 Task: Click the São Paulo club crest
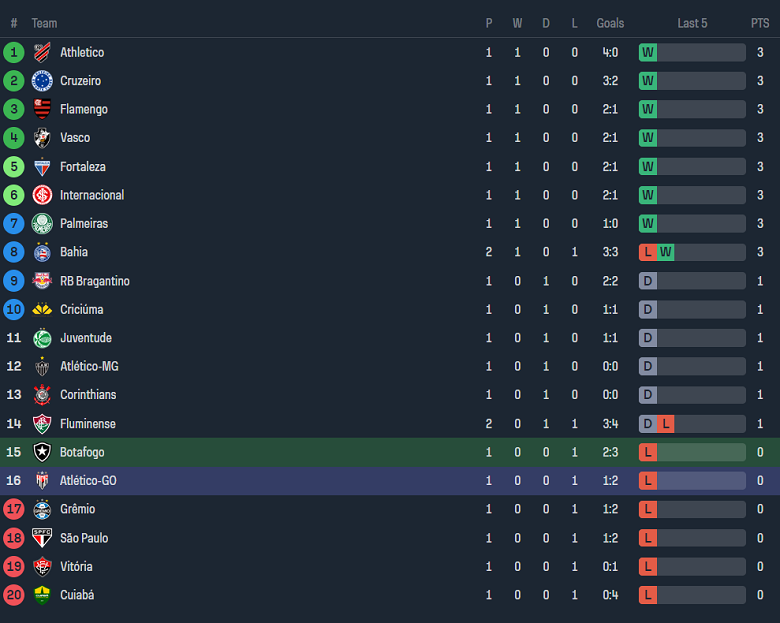[42, 538]
